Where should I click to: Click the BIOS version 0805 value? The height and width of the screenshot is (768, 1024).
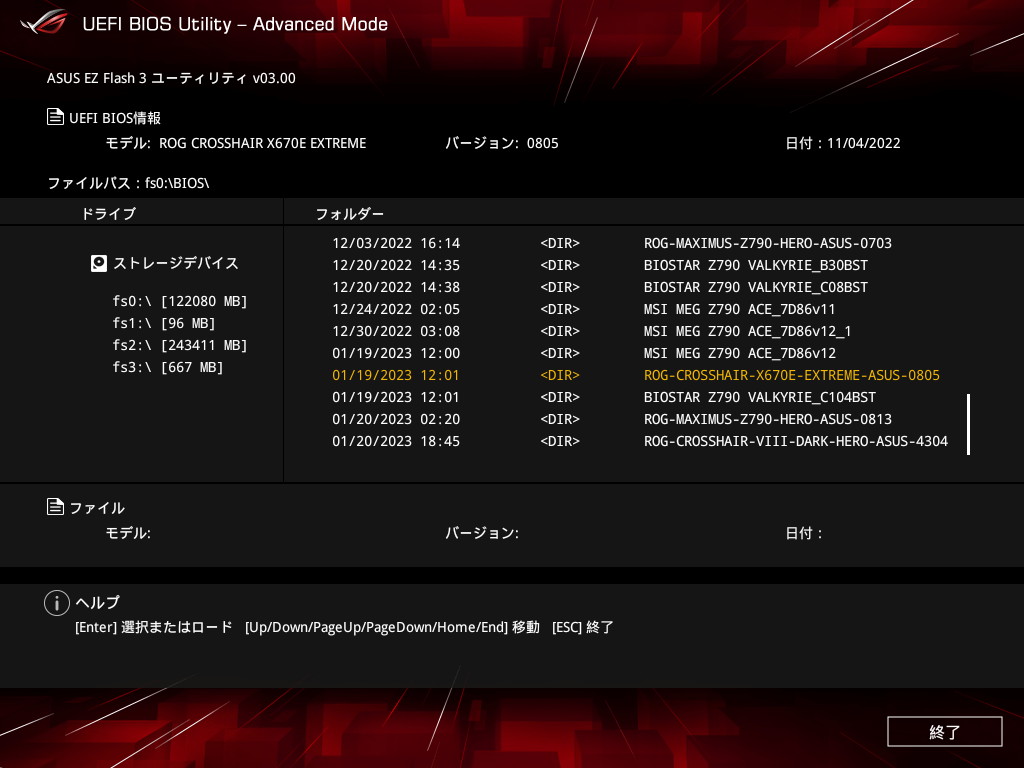(x=543, y=143)
